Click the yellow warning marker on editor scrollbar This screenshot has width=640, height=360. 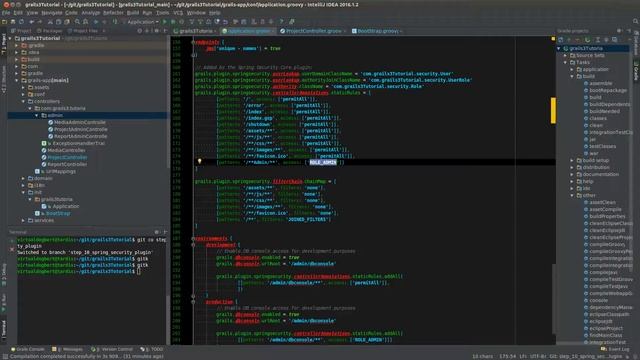click(x=553, y=110)
